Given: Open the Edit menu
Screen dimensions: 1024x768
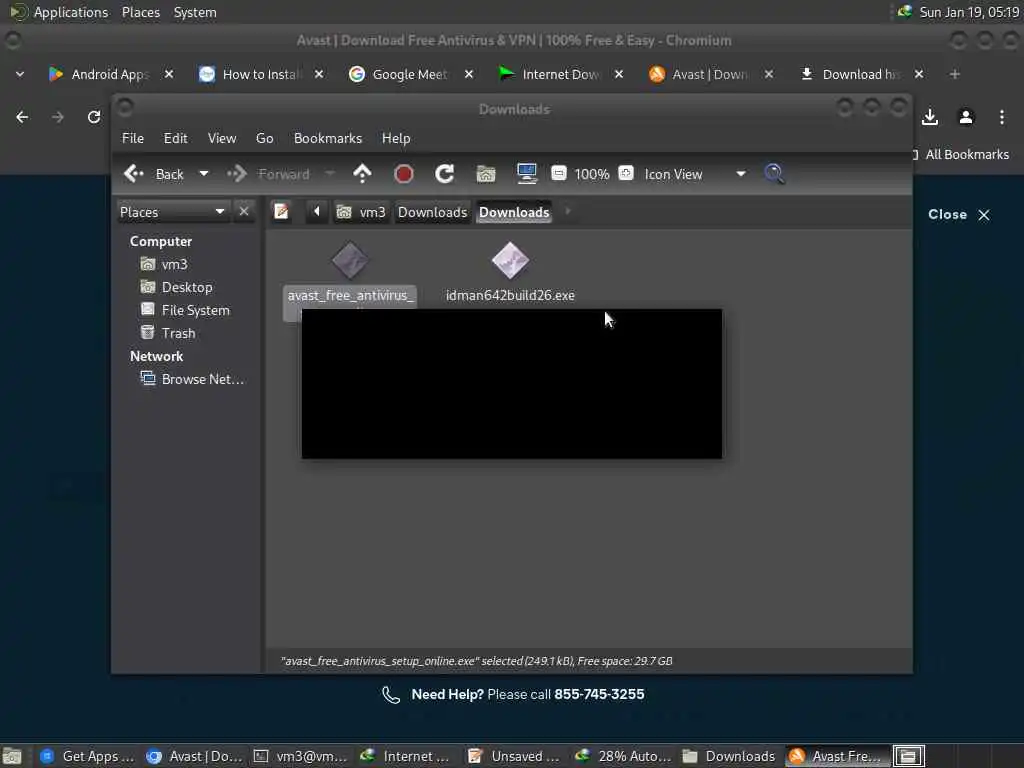Looking at the screenshot, I should point(175,138).
